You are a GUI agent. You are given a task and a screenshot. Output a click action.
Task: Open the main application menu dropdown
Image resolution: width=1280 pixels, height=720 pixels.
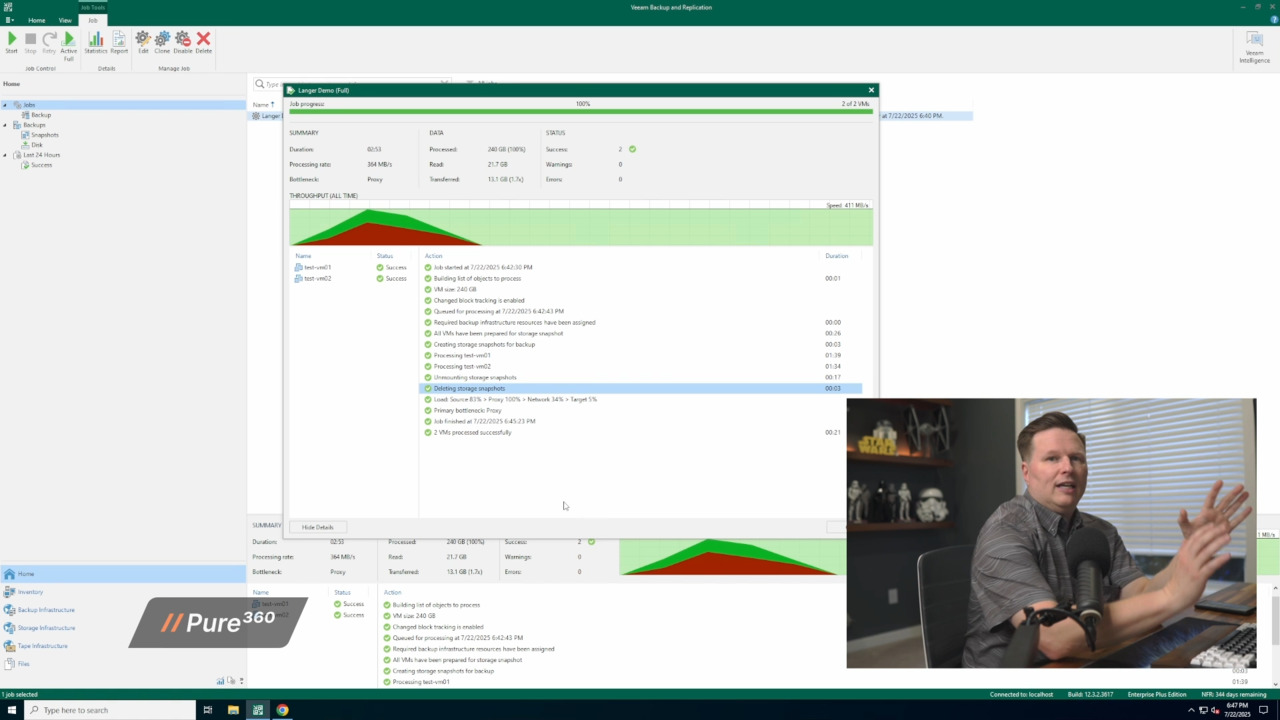click(9, 20)
